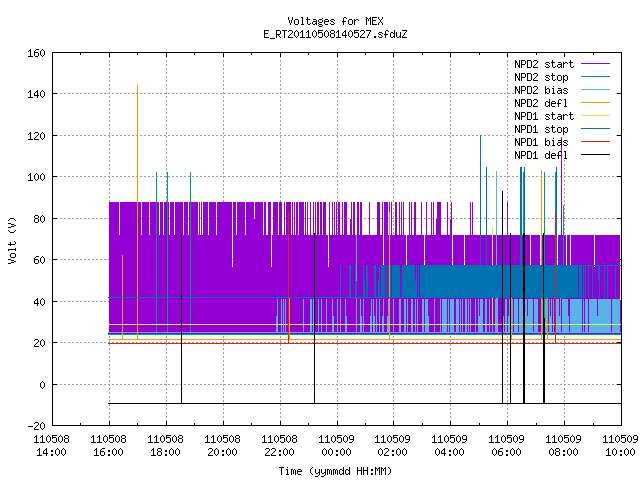Click the black NPD1 defl baseline below zero
The image size is (640, 480).
pos(364,404)
